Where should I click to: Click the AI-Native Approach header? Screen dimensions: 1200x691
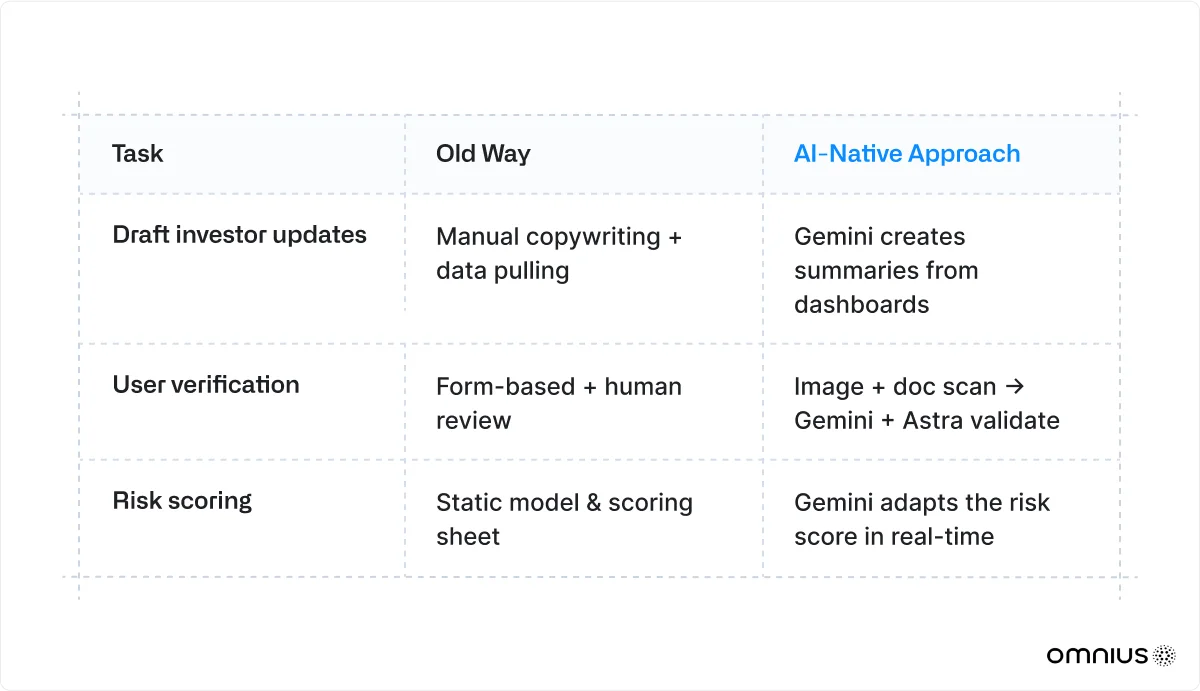point(907,154)
